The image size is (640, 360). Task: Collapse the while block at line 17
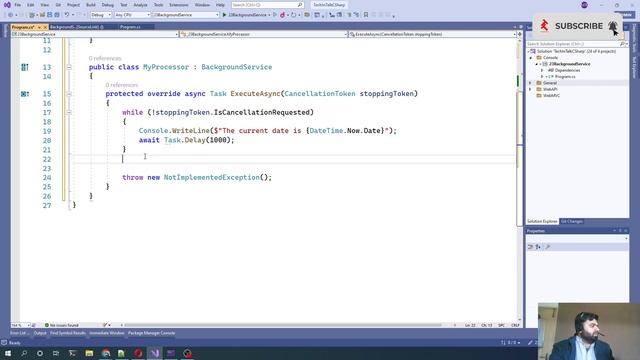click(x=69, y=112)
